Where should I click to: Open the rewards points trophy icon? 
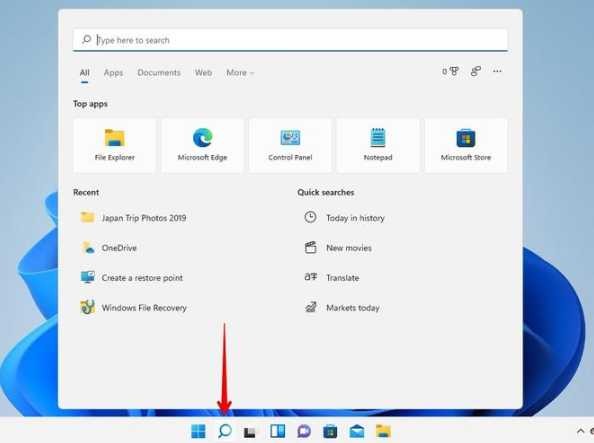450,71
